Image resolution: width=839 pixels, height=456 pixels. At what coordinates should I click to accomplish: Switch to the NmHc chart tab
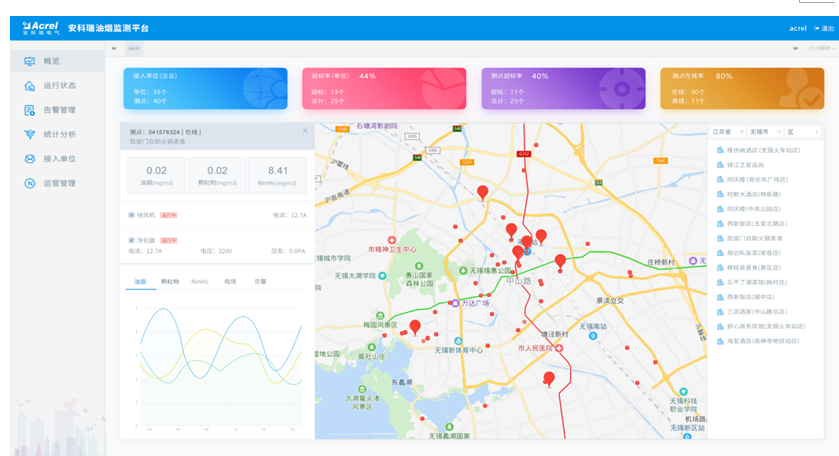coord(200,282)
